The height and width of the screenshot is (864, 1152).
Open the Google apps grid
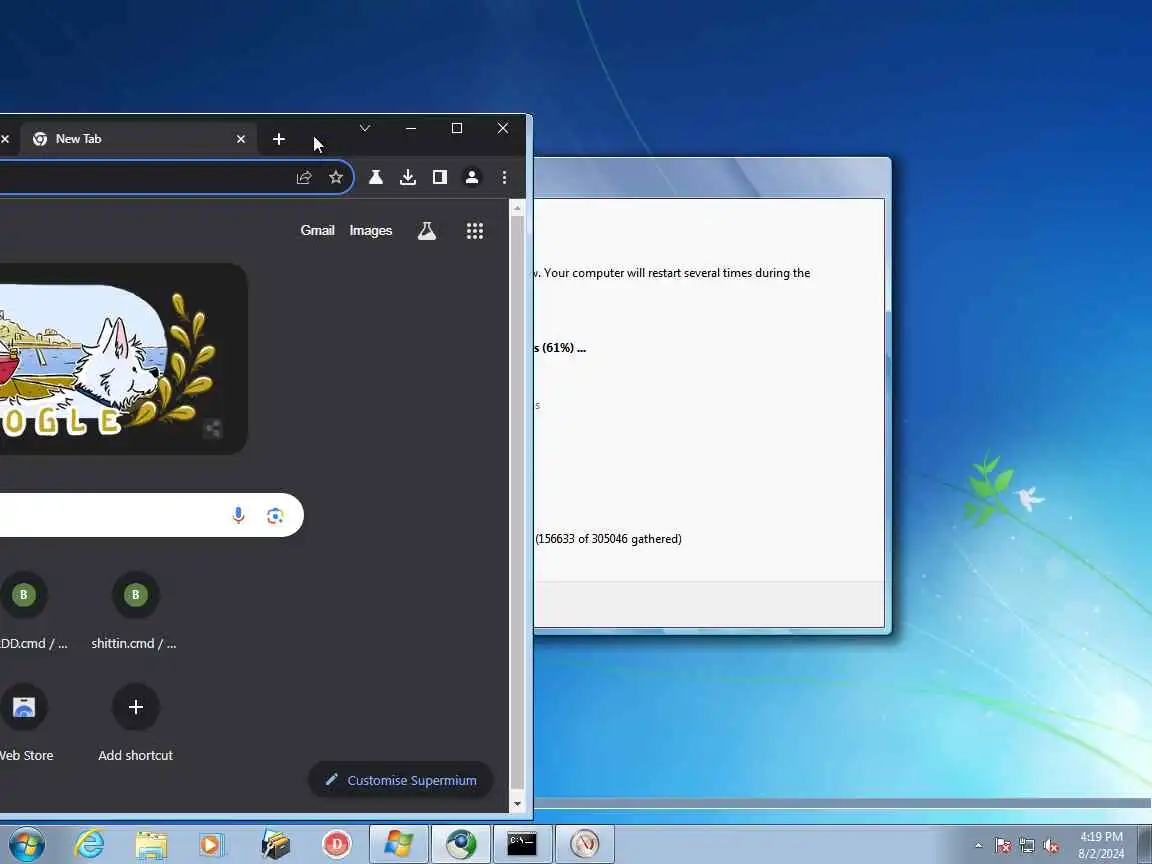pyautogui.click(x=475, y=231)
